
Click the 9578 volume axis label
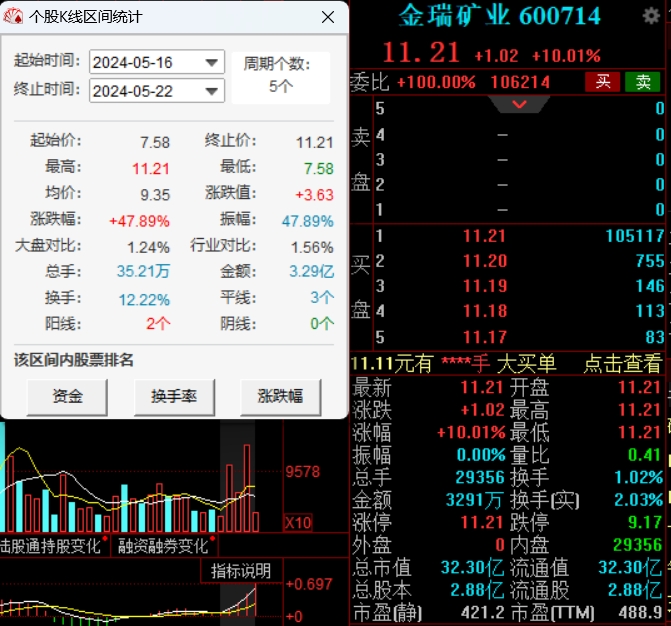[x=303, y=472]
